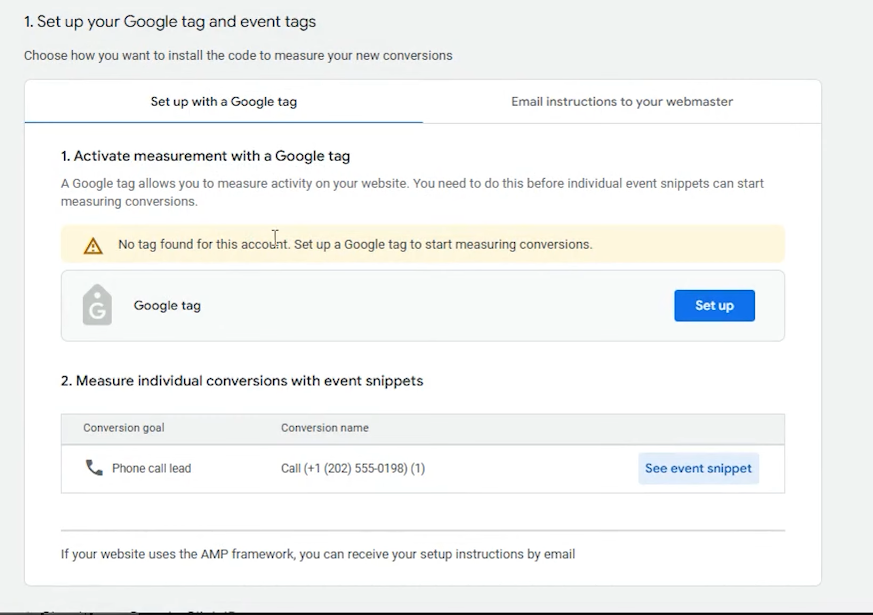
Task: Click heading 'Activate measurement with a Google tag'
Action: click(x=205, y=156)
